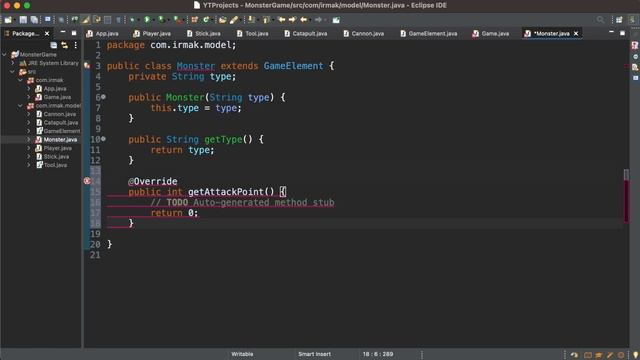Select Stick.java in Package Explorer
The height and width of the screenshot is (360, 640).
(x=52, y=157)
